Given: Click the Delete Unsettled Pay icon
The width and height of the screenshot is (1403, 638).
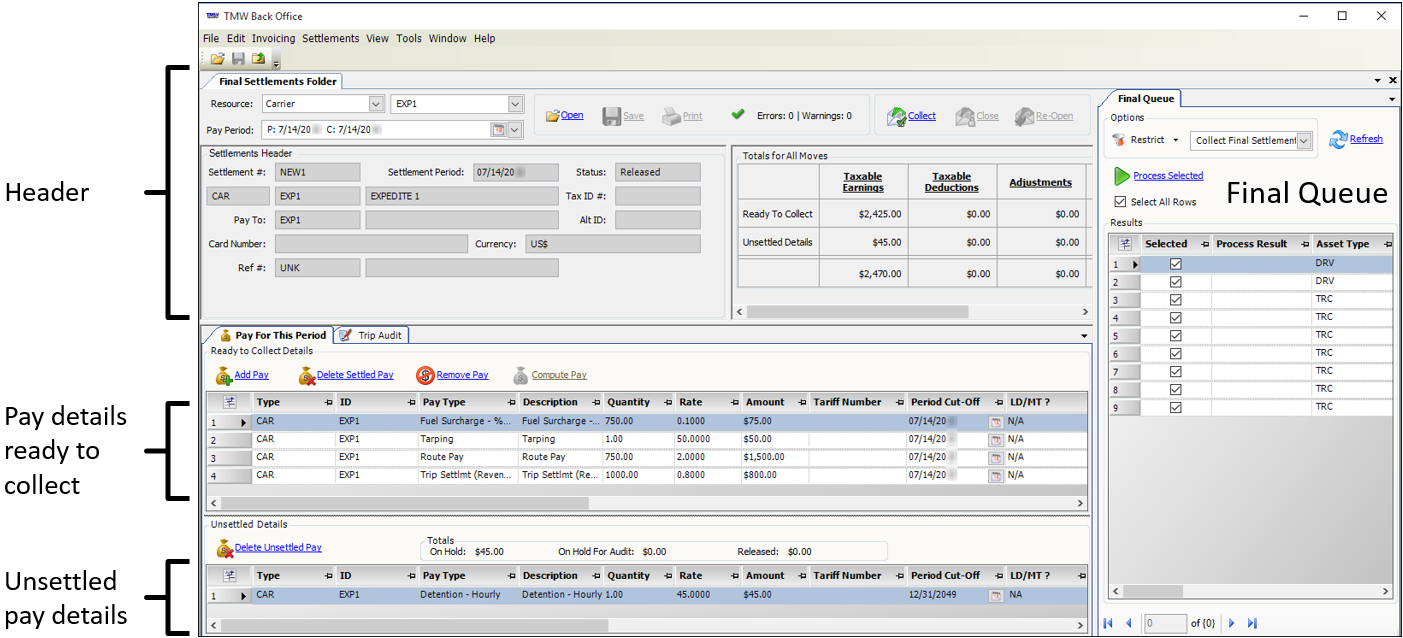Looking at the screenshot, I should pos(225,548).
